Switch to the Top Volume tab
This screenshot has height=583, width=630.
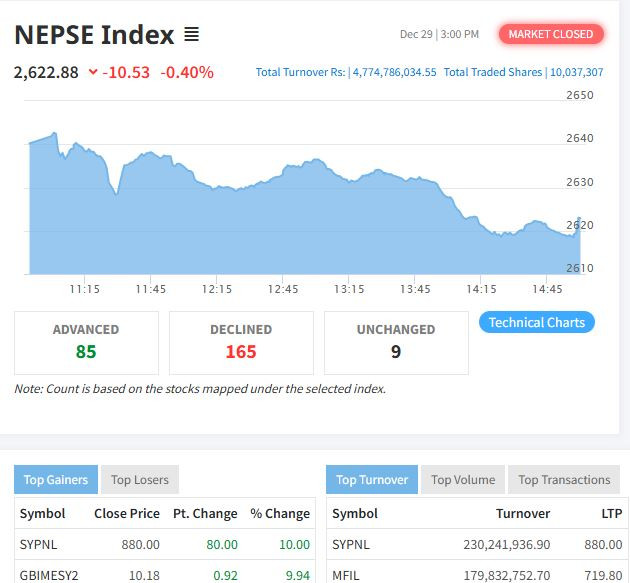pos(463,479)
